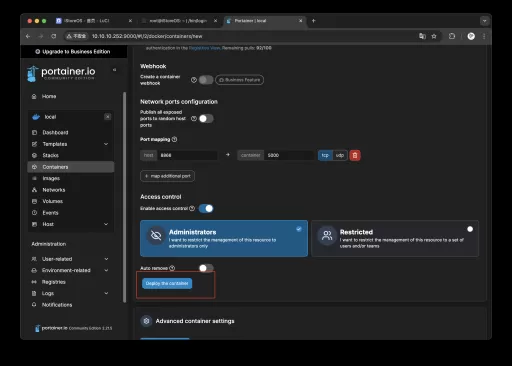Image resolution: width=512 pixels, height=366 pixels.
Task: Open the Notifications page
Action: (57, 305)
